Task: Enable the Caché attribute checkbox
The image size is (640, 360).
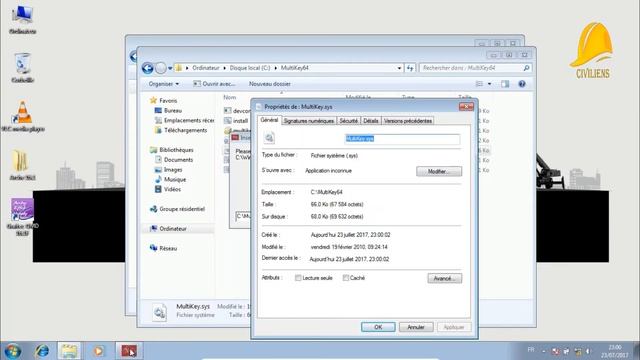Action: coord(346,278)
